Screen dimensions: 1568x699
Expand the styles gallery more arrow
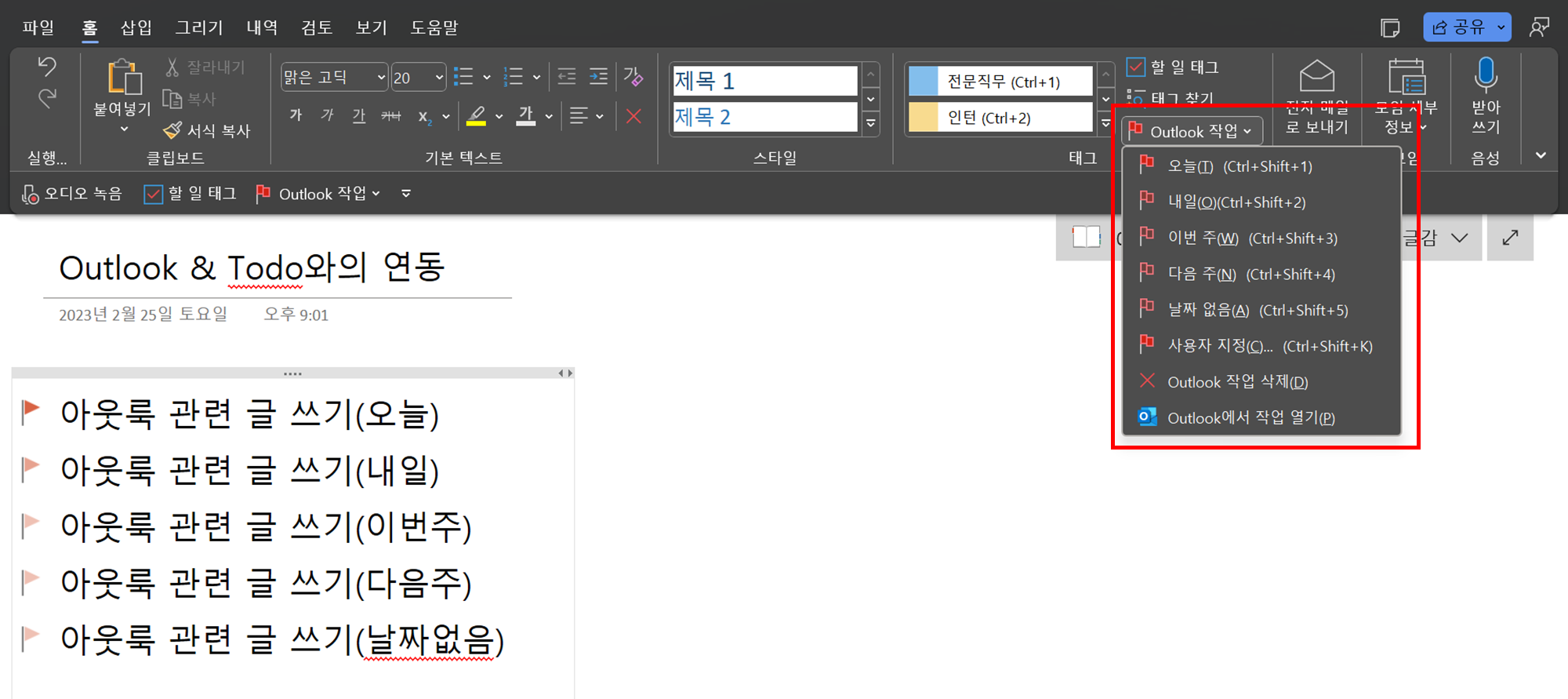(x=871, y=123)
